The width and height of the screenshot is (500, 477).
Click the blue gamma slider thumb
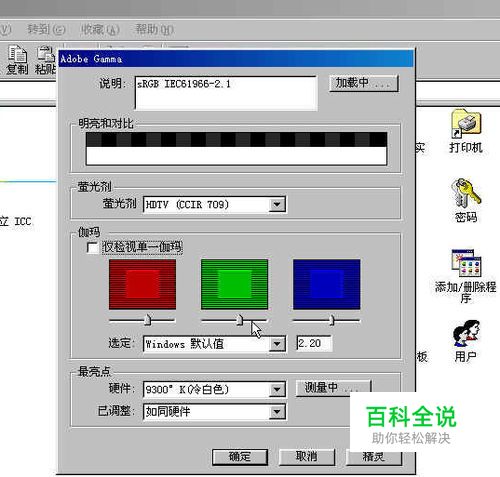[x=332, y=320]
